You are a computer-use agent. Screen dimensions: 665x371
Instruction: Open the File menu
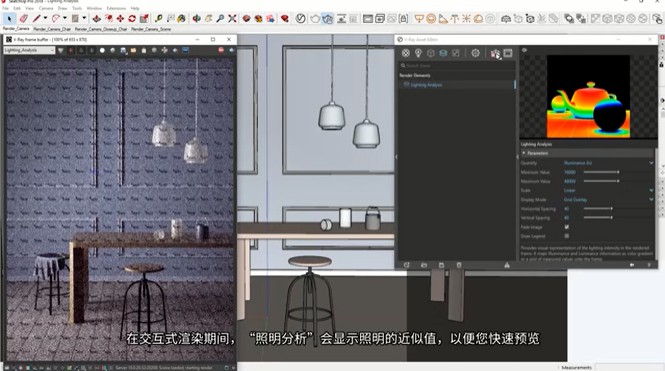[x=6, y=8]
